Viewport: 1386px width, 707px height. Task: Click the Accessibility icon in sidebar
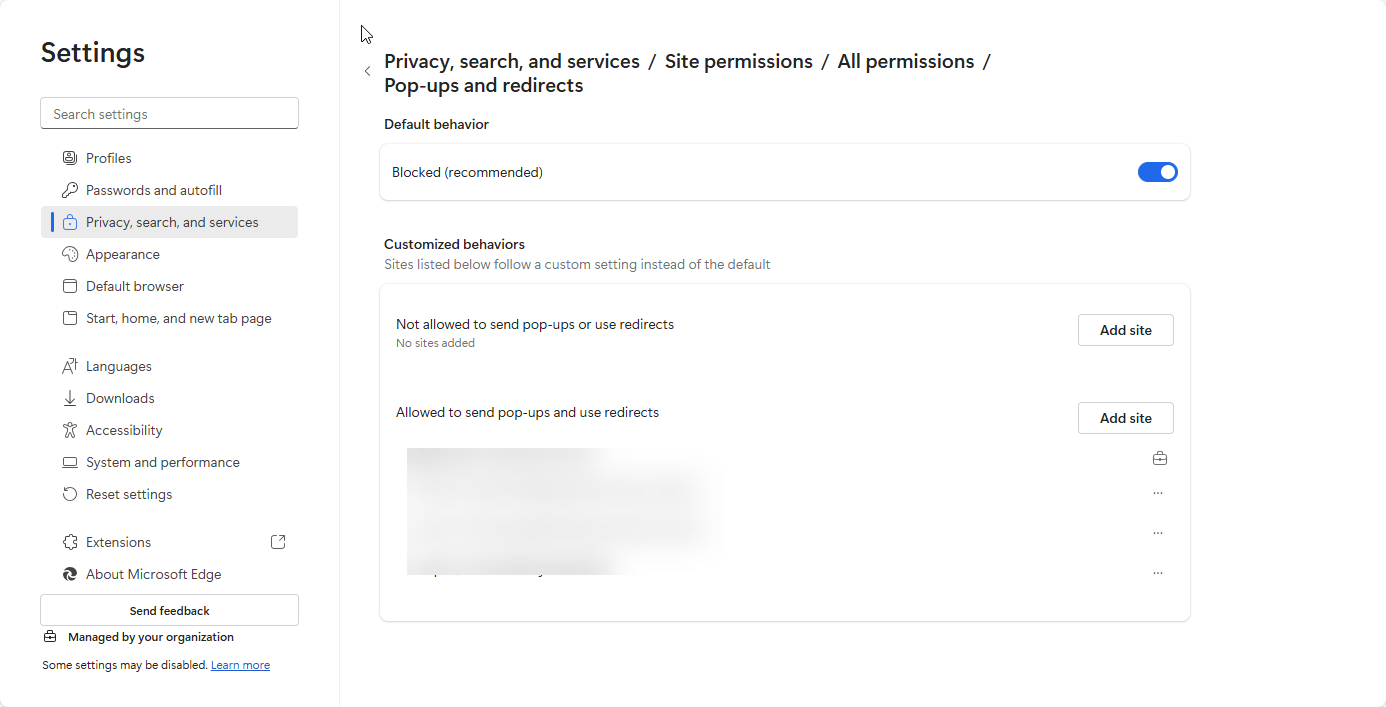pyautogui.click(x=70, y=430)
